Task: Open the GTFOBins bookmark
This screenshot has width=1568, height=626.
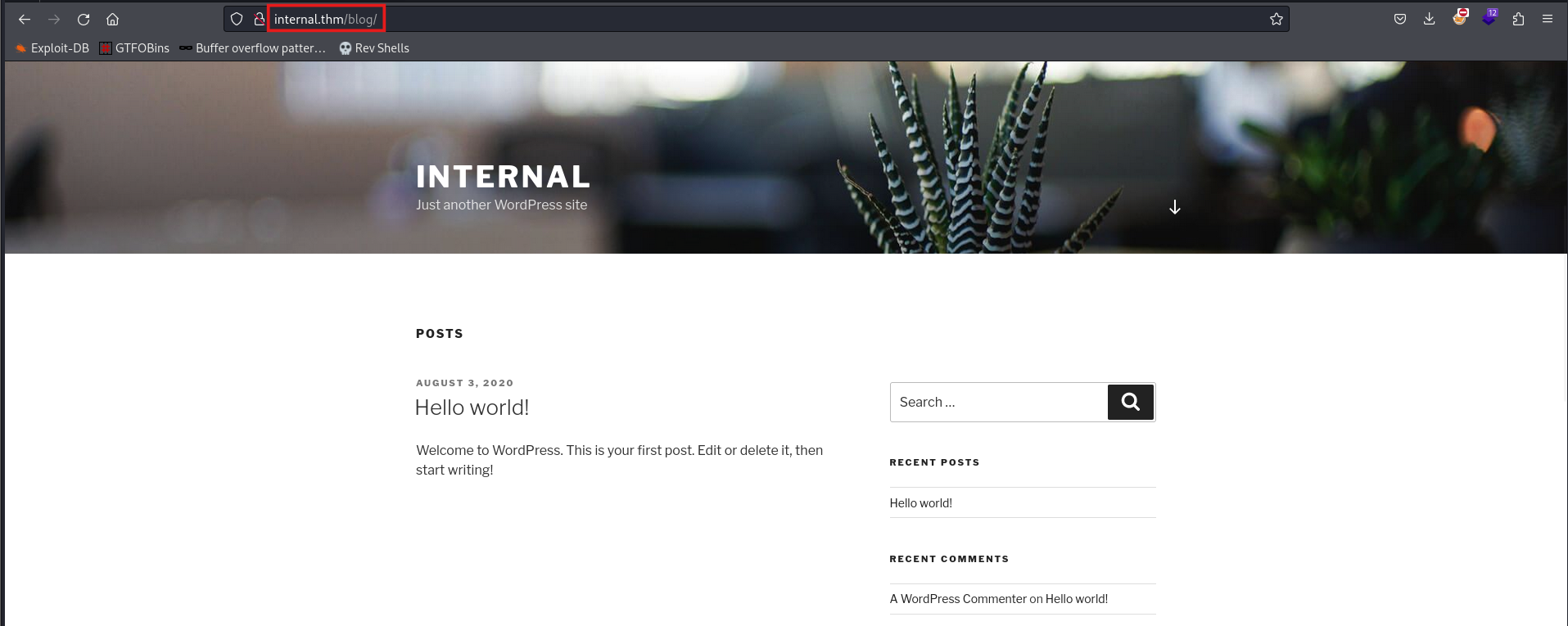Action: (x=134, y=48)
